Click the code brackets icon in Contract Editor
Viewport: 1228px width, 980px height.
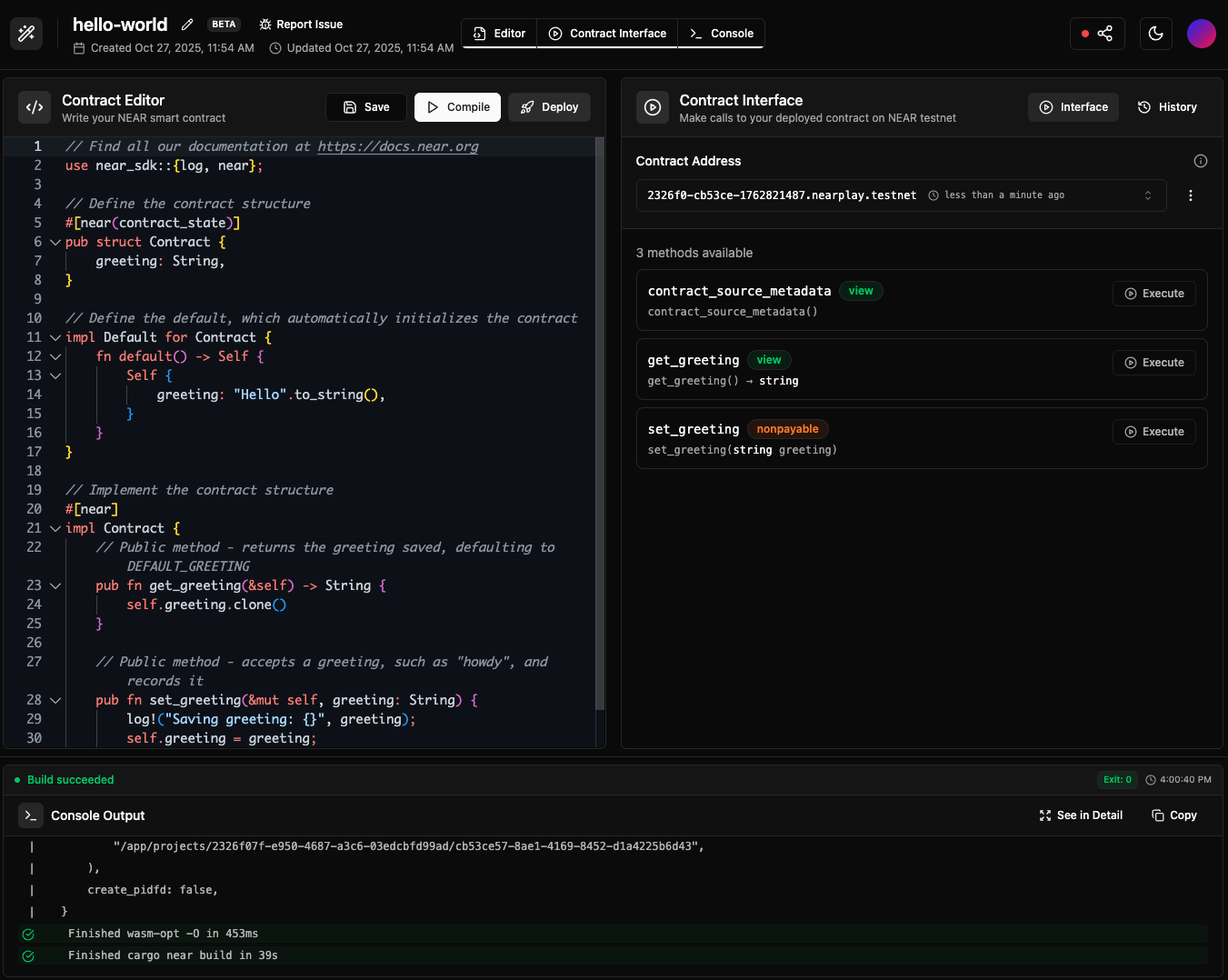click(35, 107)
